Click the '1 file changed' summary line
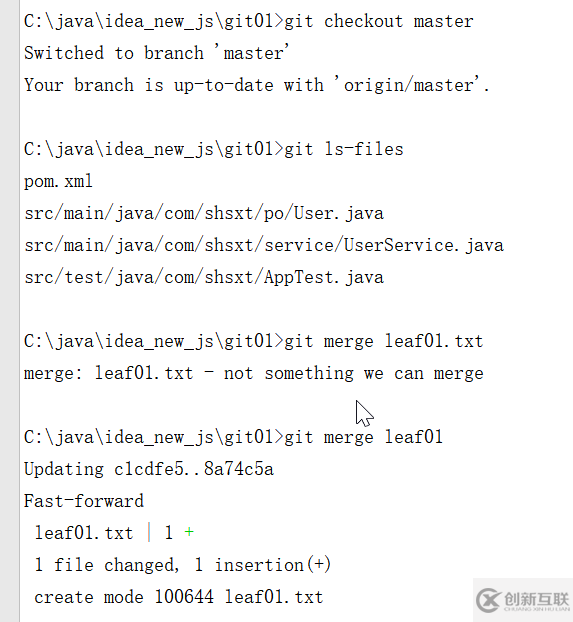Viewport: 573px width, 622px height. click(x=183, y=565)
